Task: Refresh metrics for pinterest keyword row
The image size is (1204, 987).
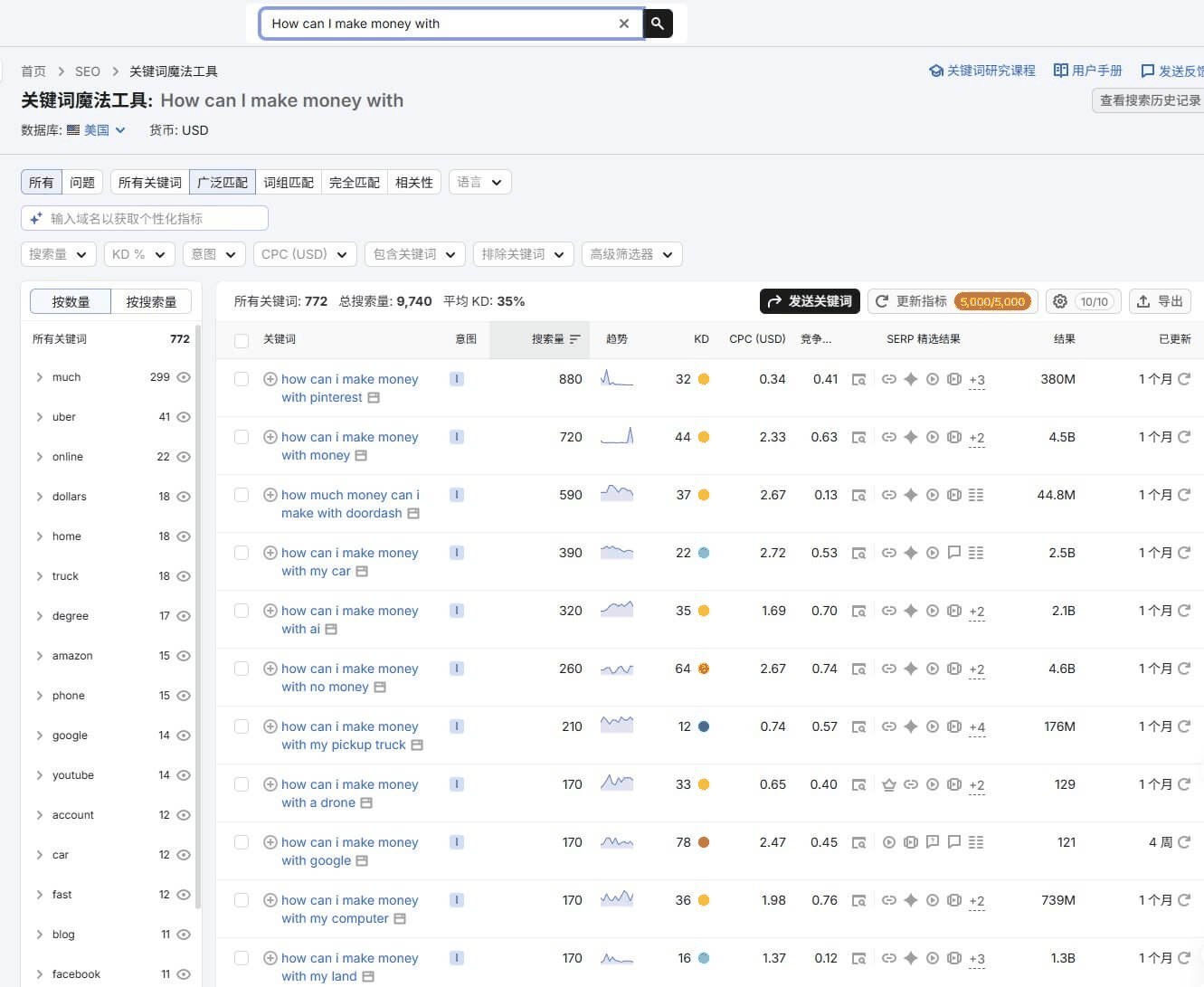Action: (1184, 379)
